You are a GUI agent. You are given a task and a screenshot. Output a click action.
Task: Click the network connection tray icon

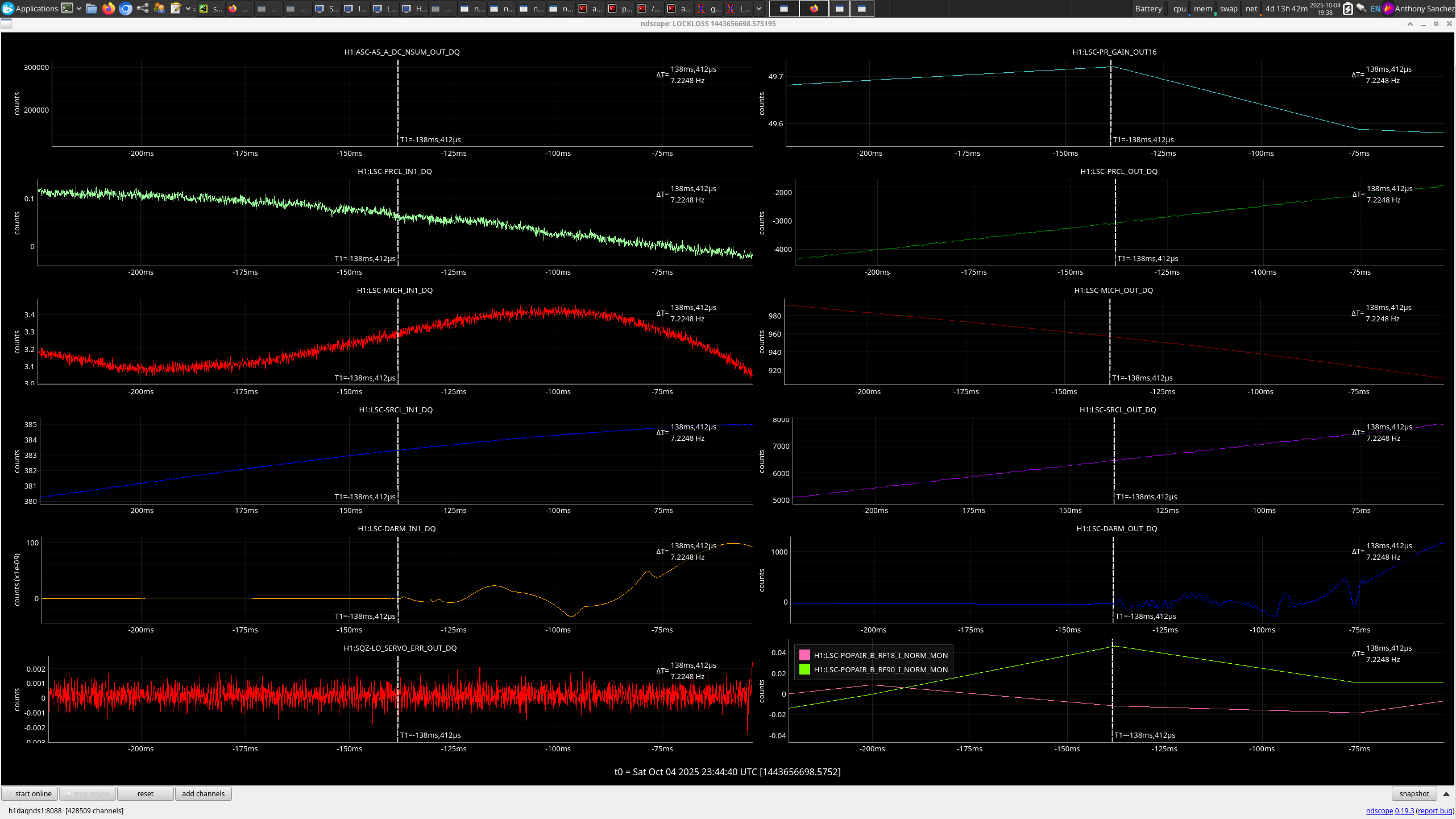(x=1361, y=8)
